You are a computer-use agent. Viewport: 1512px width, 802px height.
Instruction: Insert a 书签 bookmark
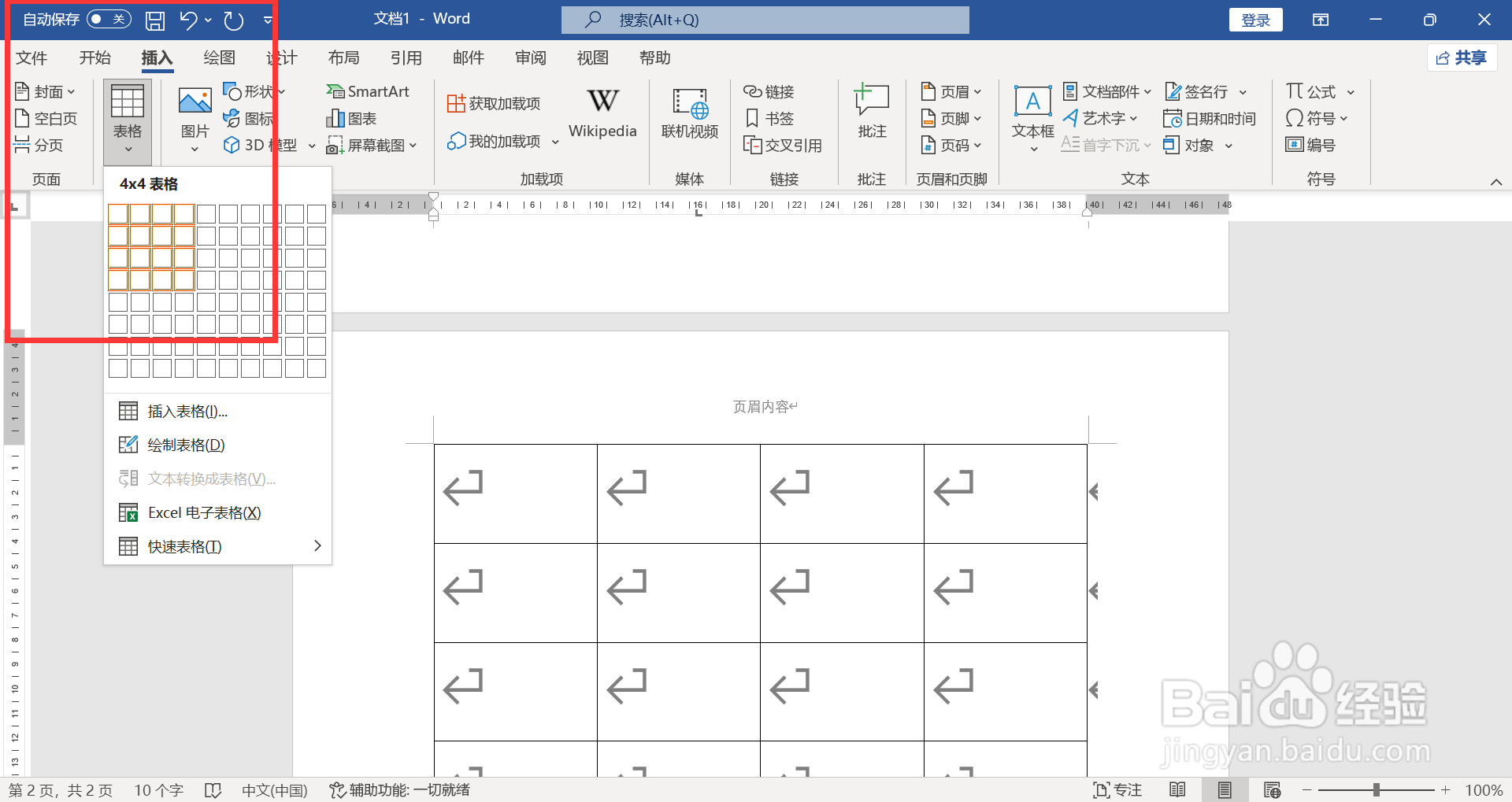[769, 118]
